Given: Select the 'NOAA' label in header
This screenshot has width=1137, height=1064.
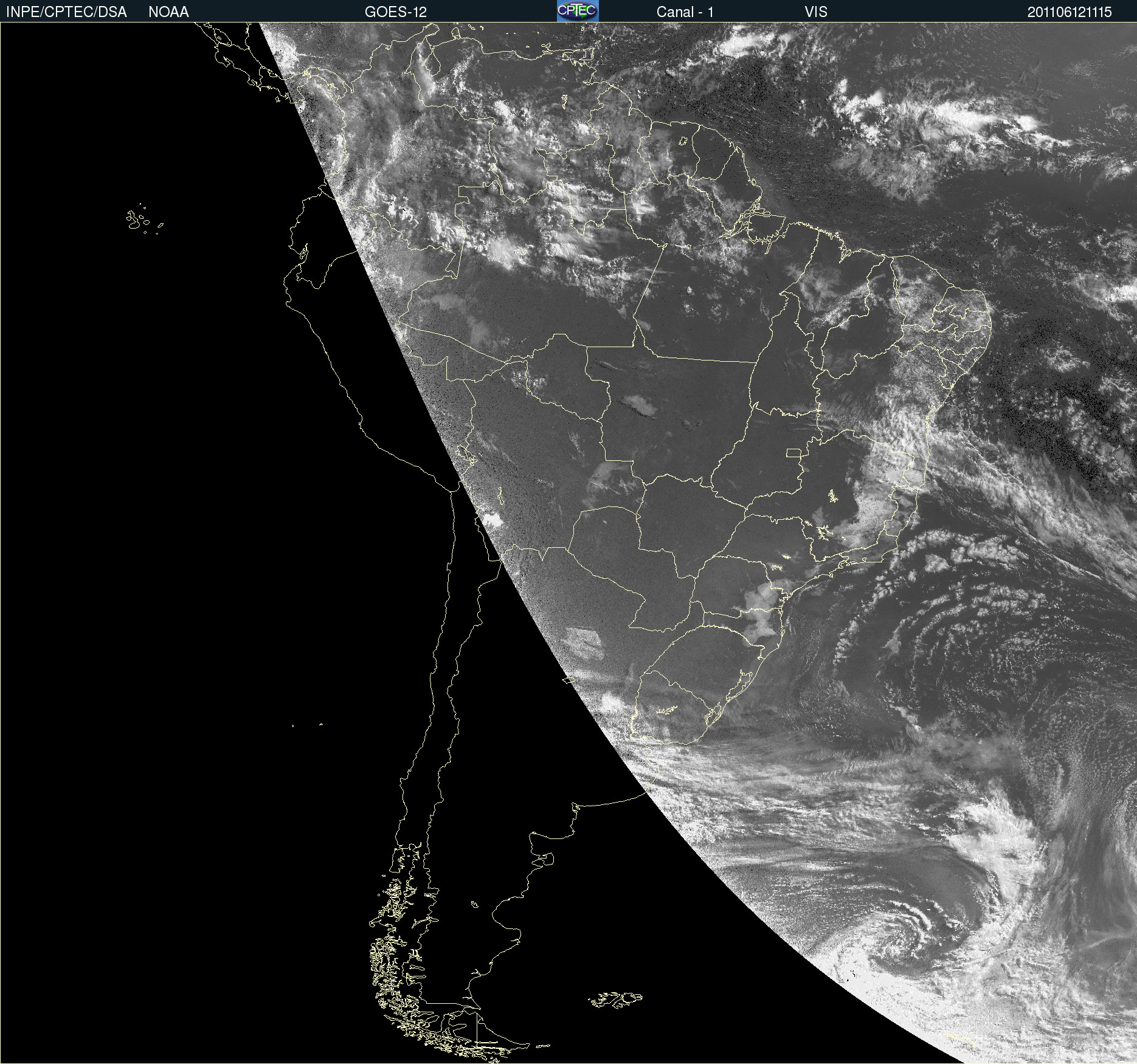Looking at the screenshot, I should pos(168,12).
